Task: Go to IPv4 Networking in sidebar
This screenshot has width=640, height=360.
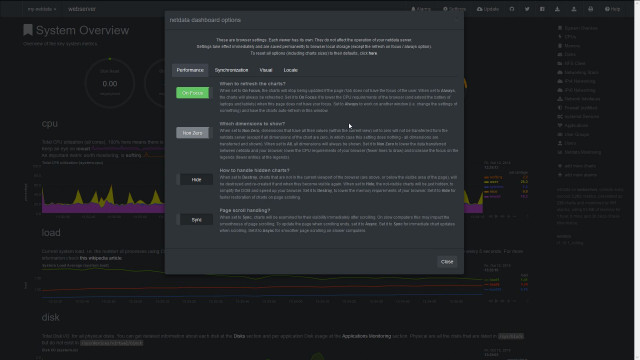Action: (576, 81)
